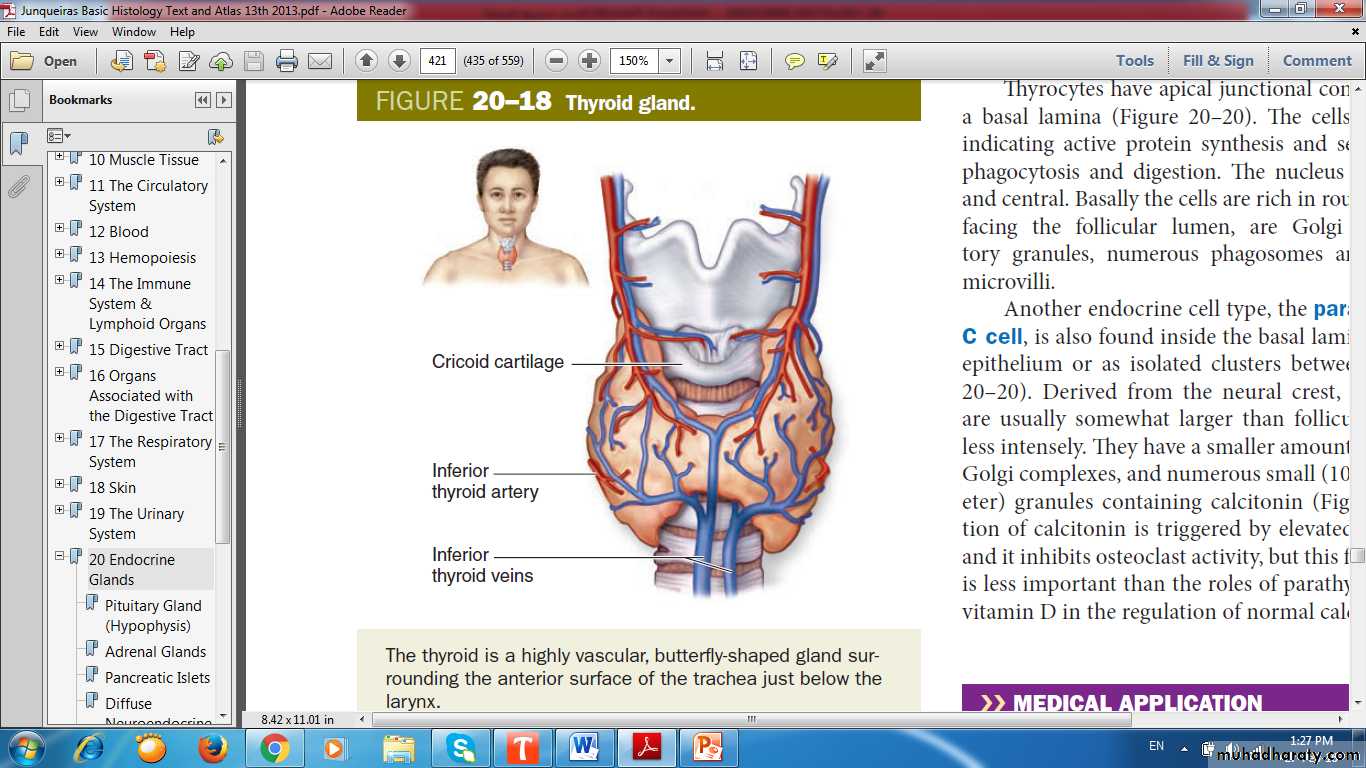Image resolution: width=1366 pixels, height=768 pixels.
Task: Collapse the 20 Endocrine Glands bookmark
Action: pyautogui.click(x=60, y=556)
